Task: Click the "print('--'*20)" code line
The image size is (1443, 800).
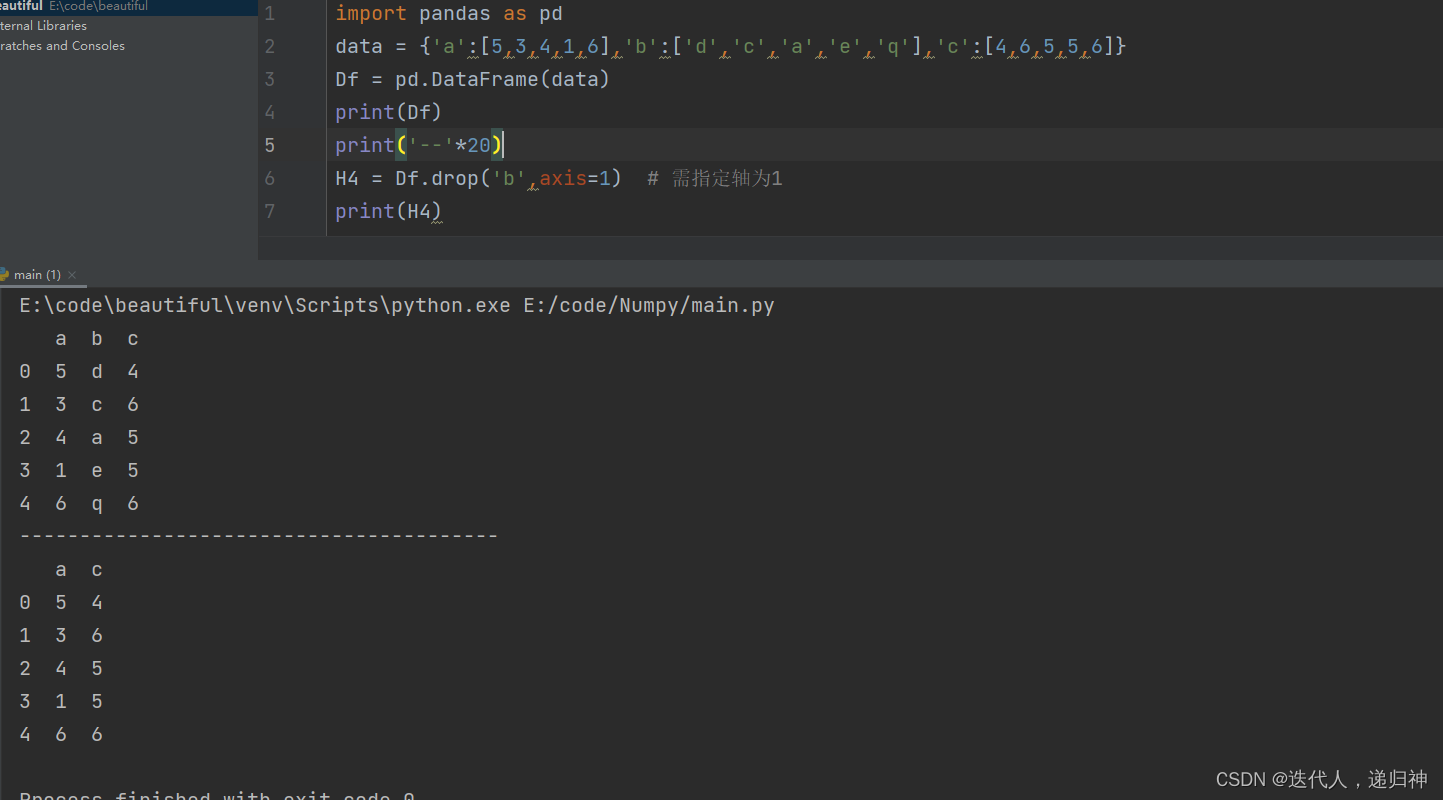Action: 420,146
